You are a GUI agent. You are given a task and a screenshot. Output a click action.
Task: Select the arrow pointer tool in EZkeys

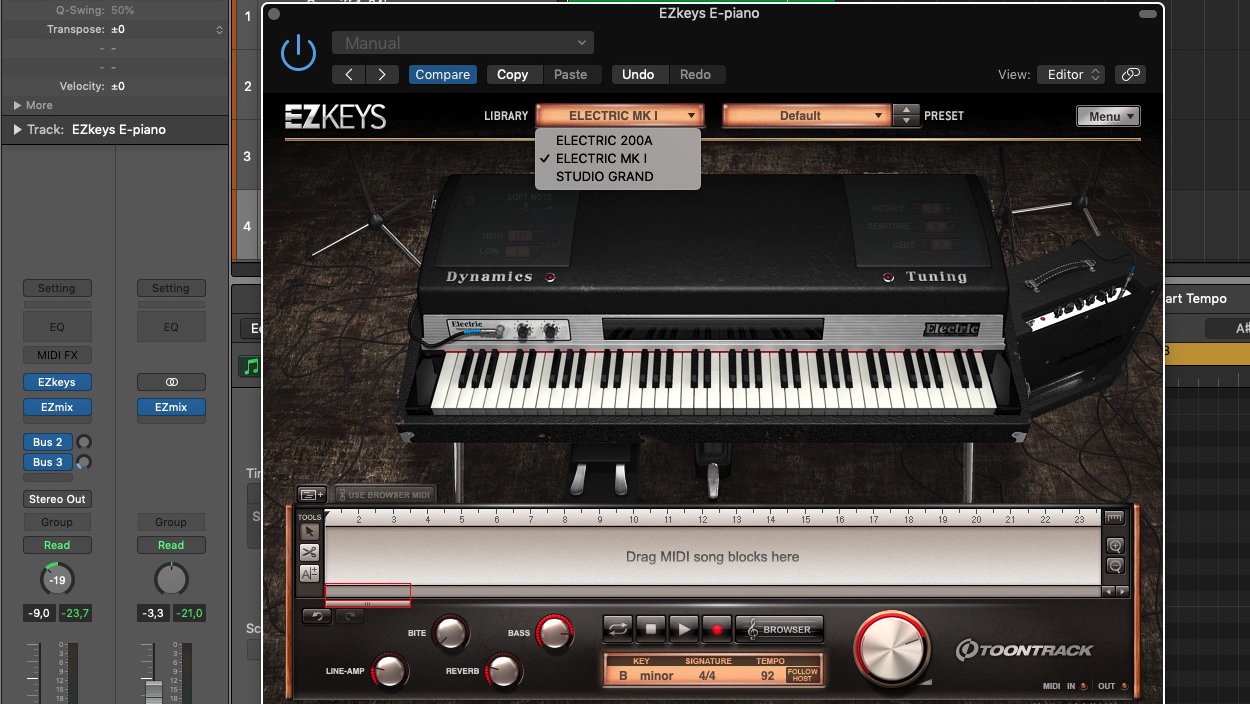pyautogui.click(x=309, y=531)
